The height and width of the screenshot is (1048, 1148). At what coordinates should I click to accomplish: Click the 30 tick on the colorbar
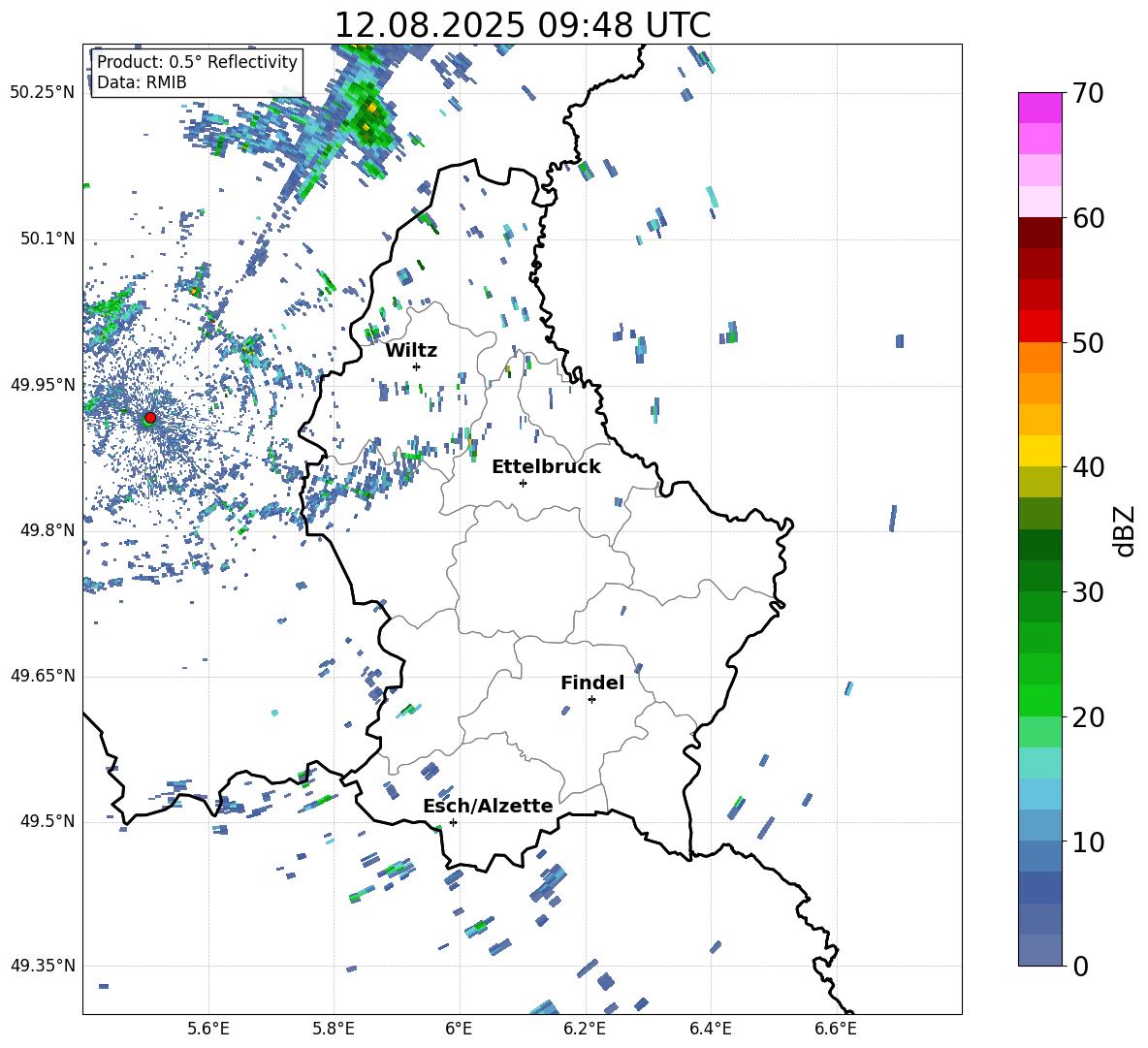(1088, 592)
